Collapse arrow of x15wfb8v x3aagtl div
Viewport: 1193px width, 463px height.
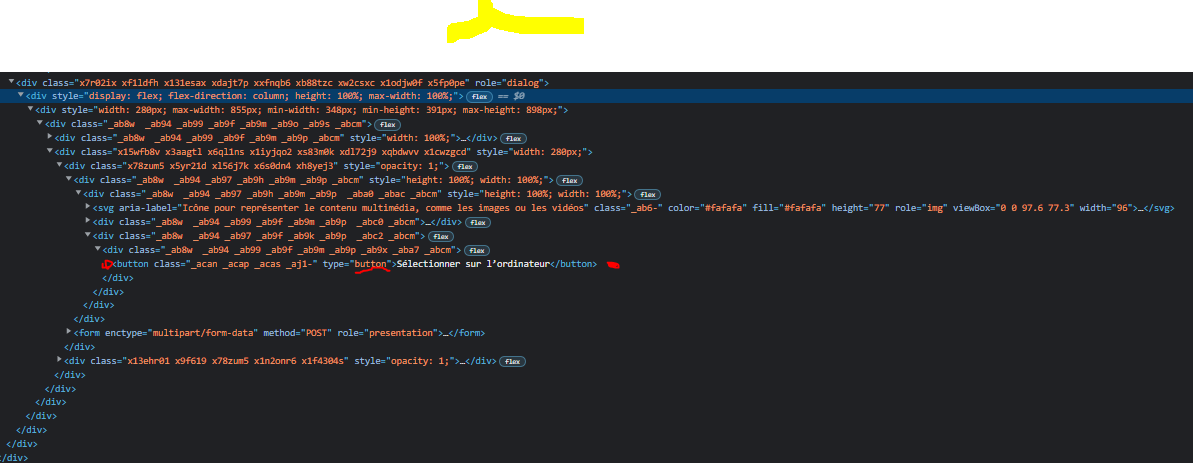50,152
